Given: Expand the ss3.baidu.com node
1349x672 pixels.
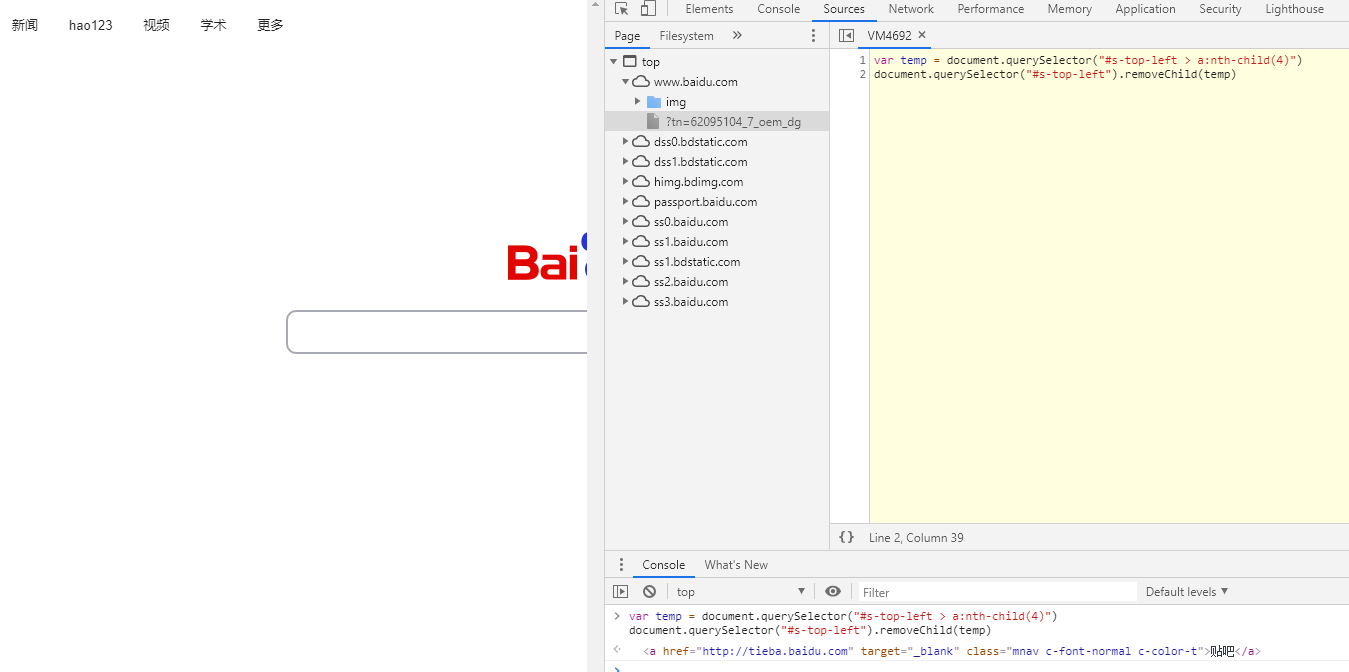Looking at the screenshot, I should [626, 301].
